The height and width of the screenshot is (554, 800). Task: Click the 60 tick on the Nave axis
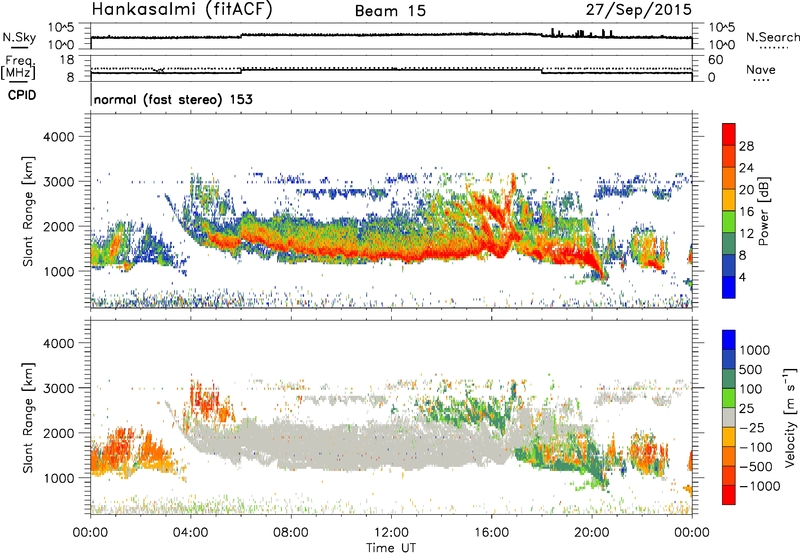pyautogui.click(x=716, y=60)
